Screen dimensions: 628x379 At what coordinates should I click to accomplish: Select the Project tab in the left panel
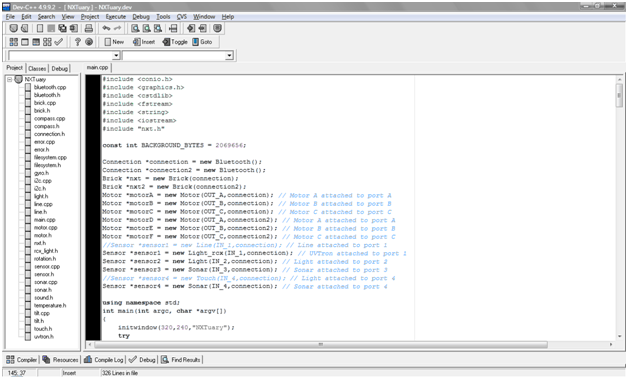(x=15, y=68)
